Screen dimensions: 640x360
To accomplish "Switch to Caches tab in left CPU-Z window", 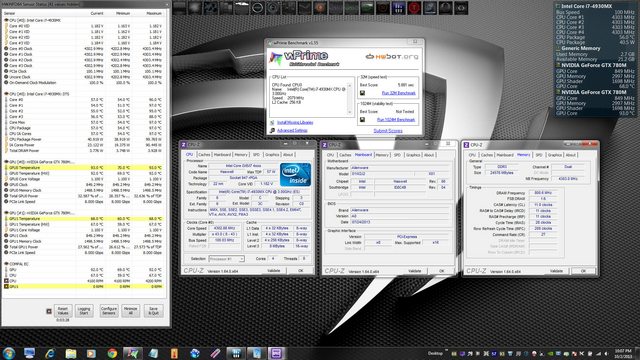I will point(204,155).
